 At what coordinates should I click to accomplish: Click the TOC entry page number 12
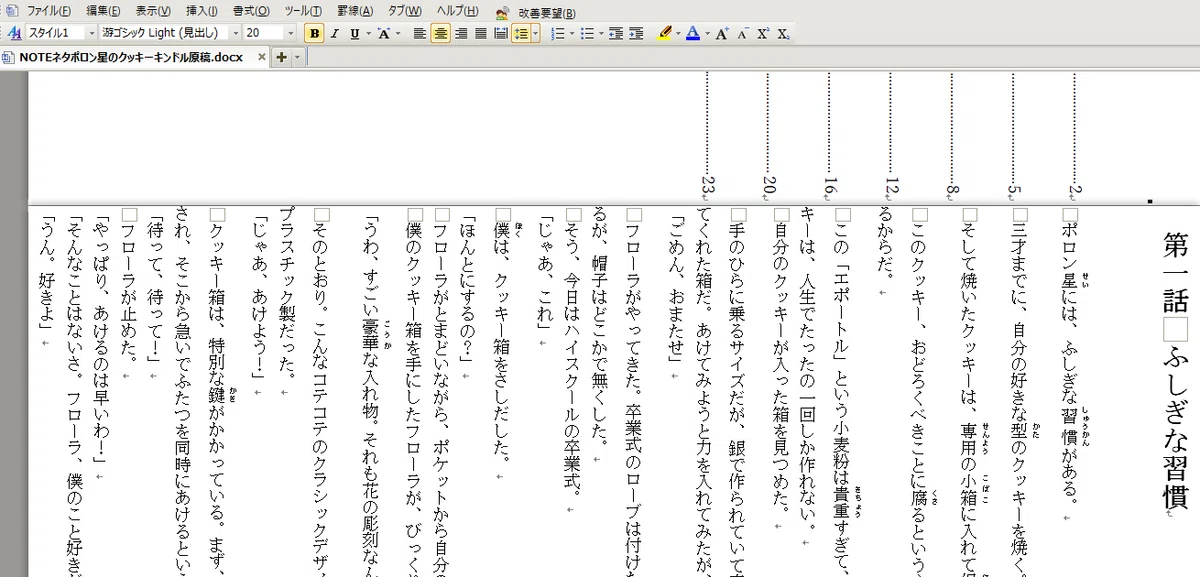coord(890,186)
